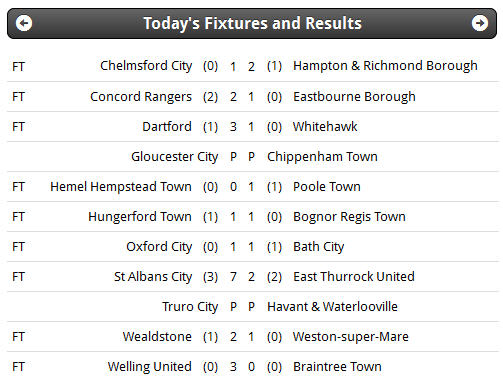Open Eastbourne Borough team page
This screenshot has height=391, width=503.
pos(354,97)
